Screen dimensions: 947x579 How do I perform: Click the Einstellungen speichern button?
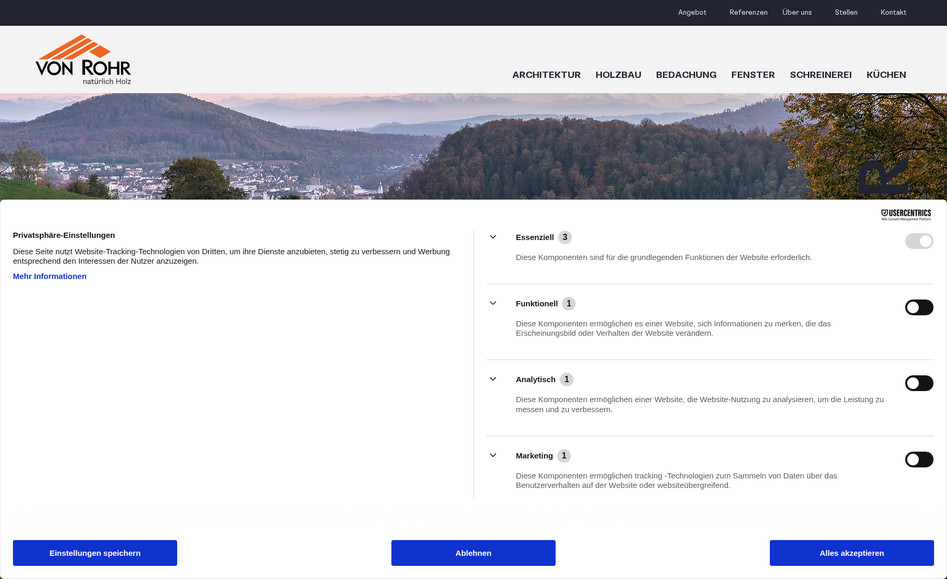94,552
